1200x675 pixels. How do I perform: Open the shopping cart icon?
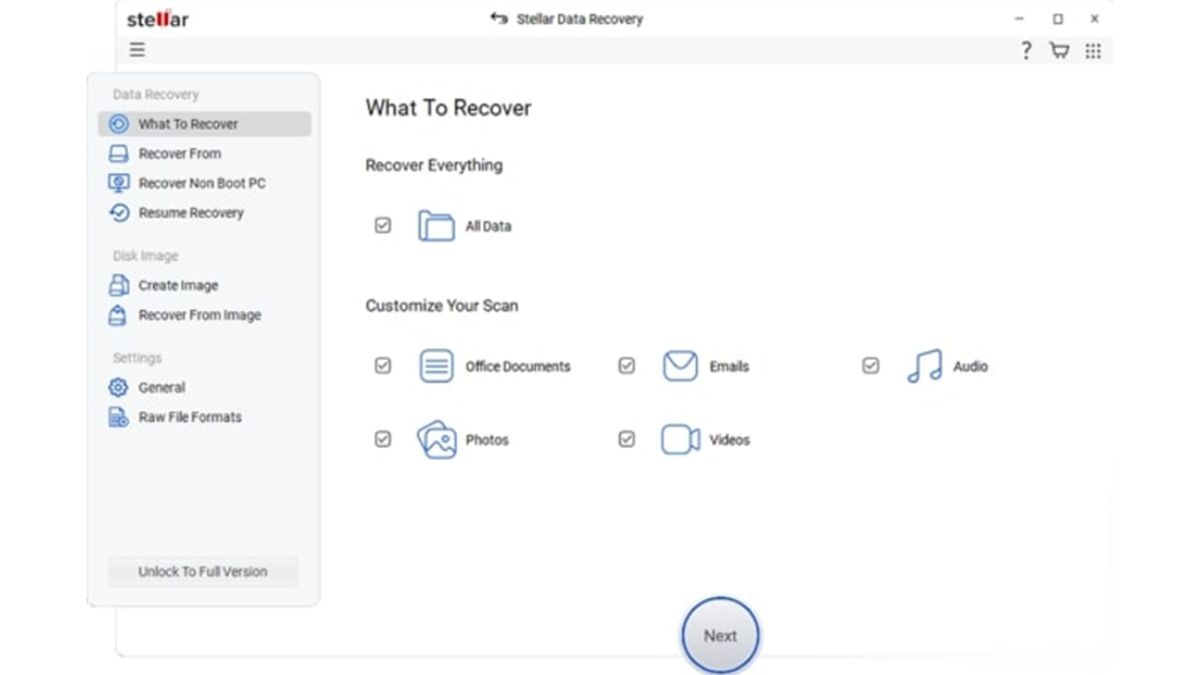click(1059, 49)
